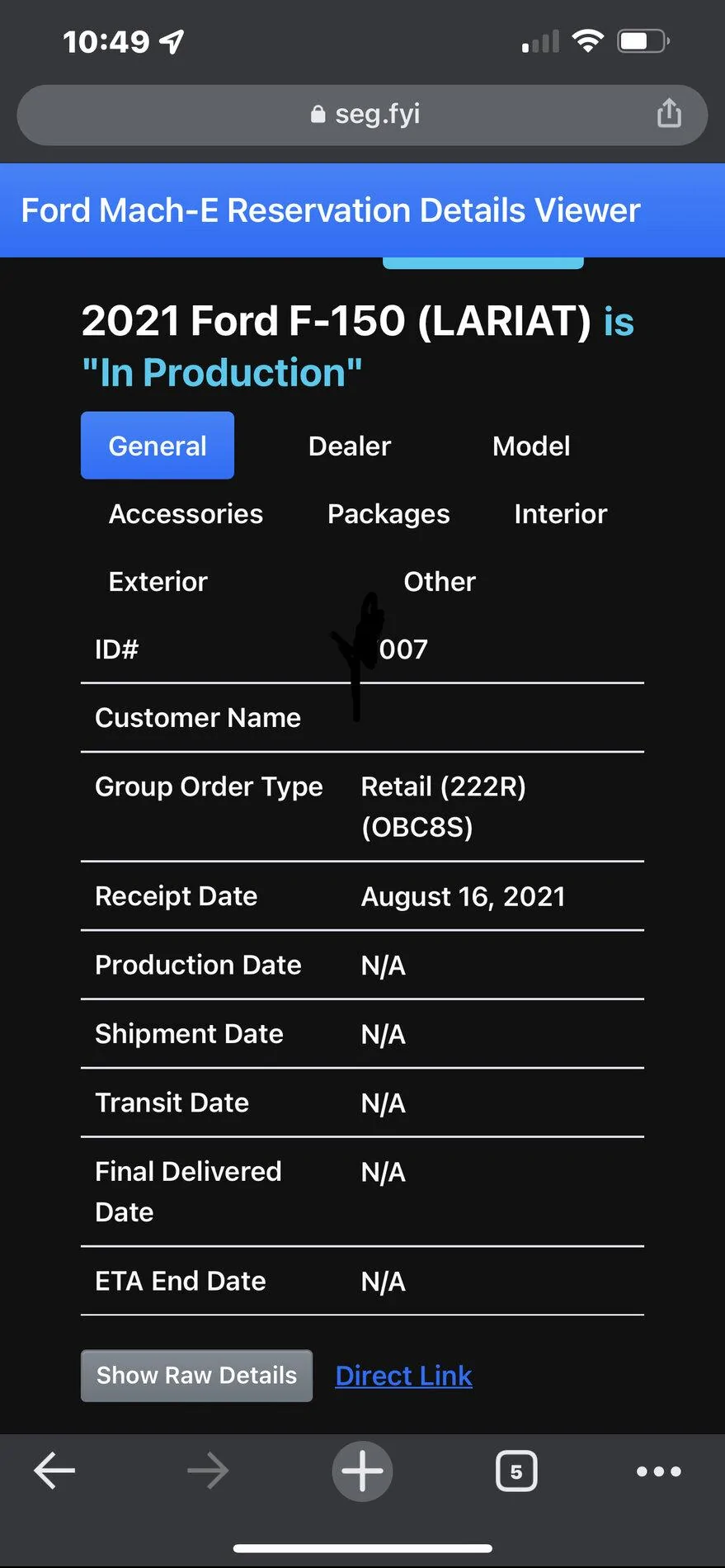Image resolution: width=725 pixels, height=1568 pixels.
Task: Switch to the Accessories tab
Action: pos(186,513)
